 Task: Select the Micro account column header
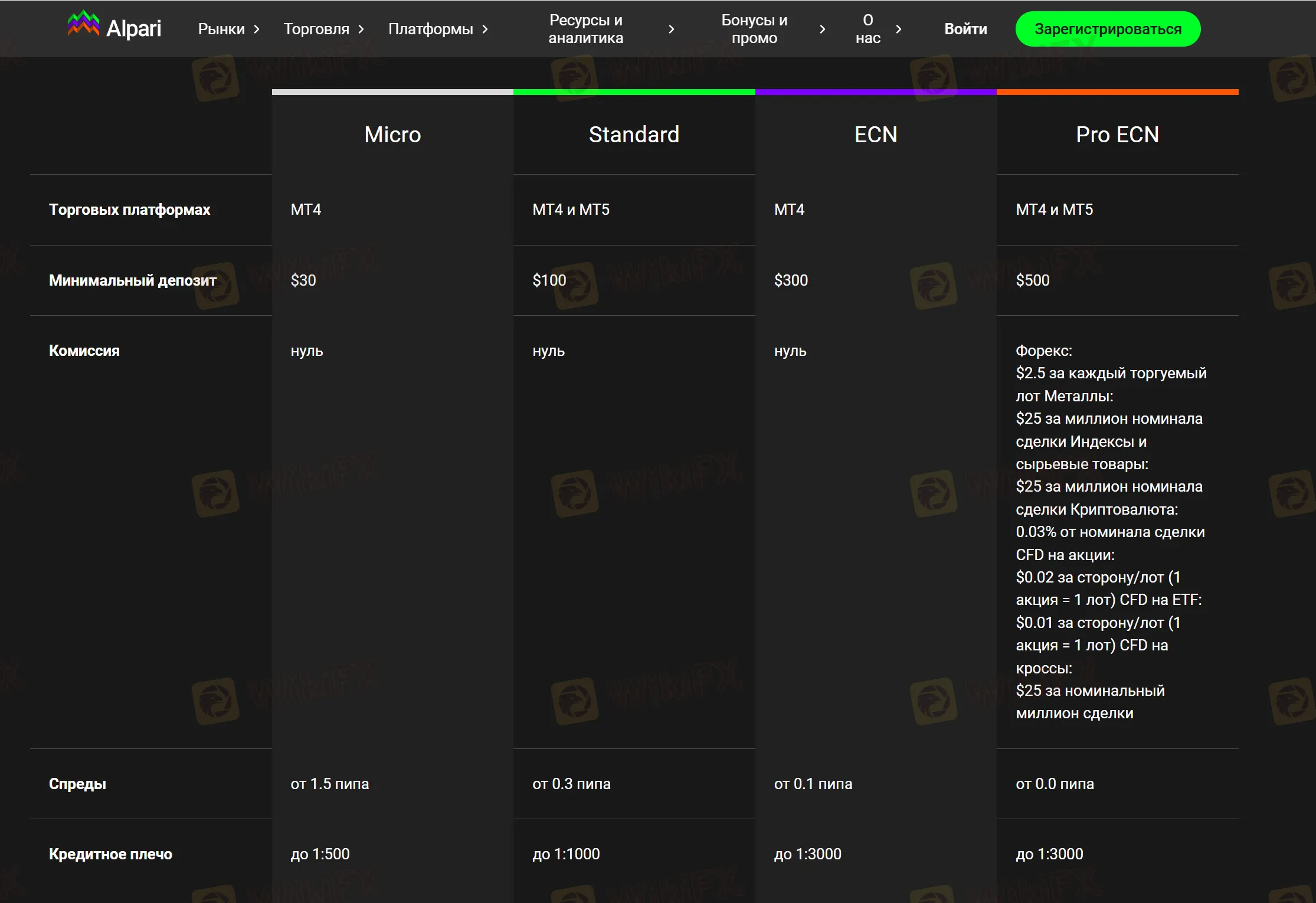tap(392, 135)
